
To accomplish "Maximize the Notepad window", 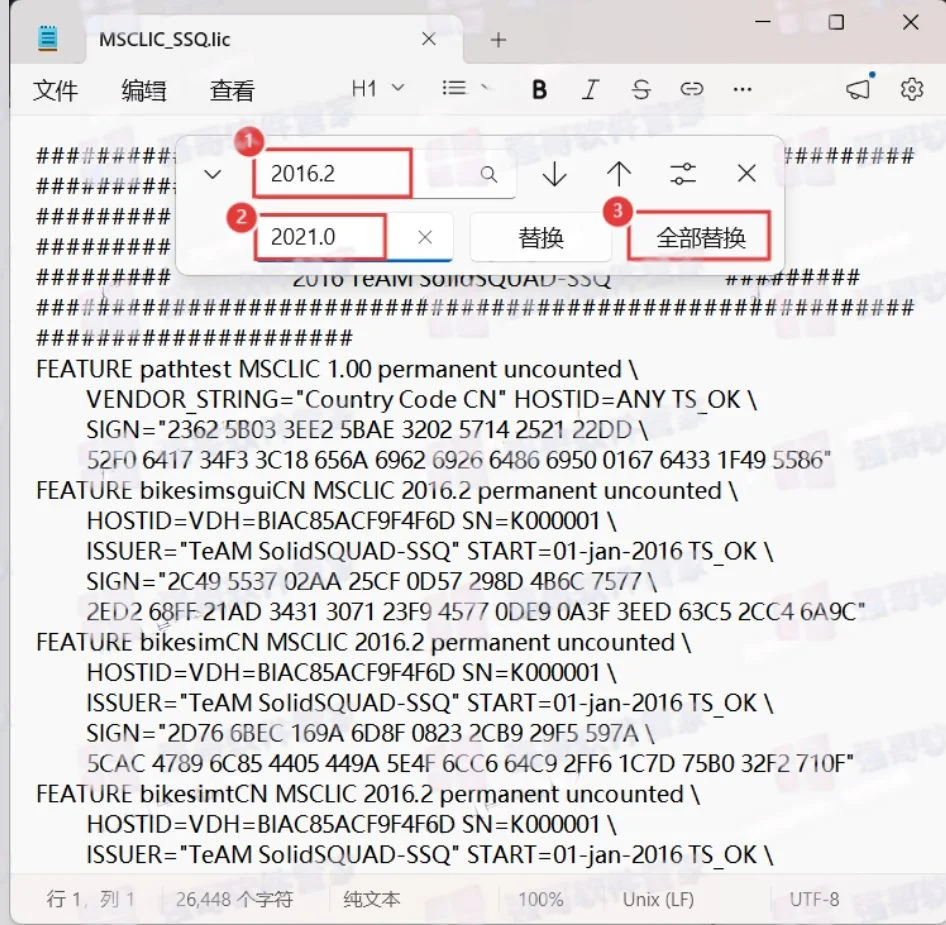I will click(x=836, y=22).
